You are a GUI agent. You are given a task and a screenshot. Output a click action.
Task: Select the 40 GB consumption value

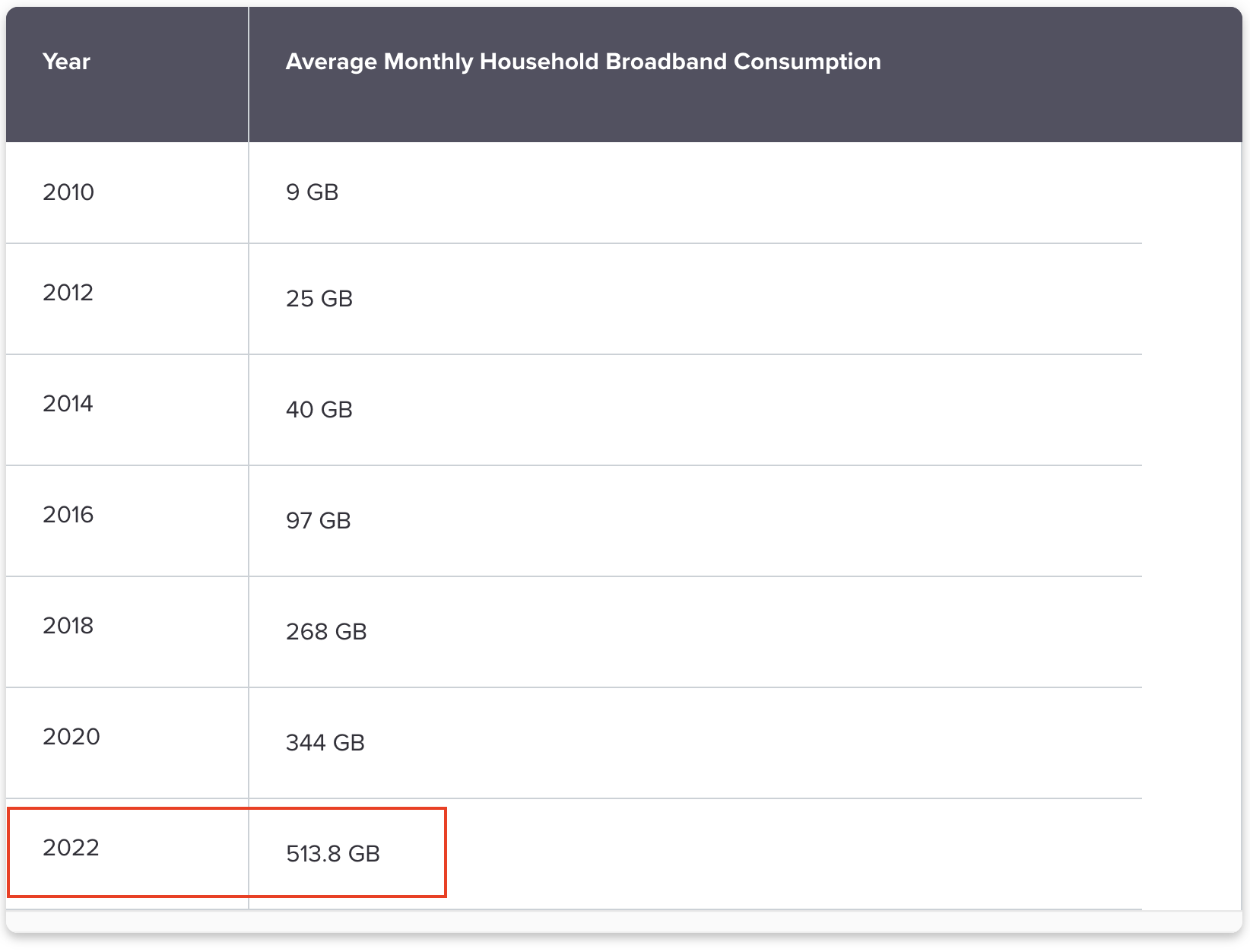coord(319,410)
